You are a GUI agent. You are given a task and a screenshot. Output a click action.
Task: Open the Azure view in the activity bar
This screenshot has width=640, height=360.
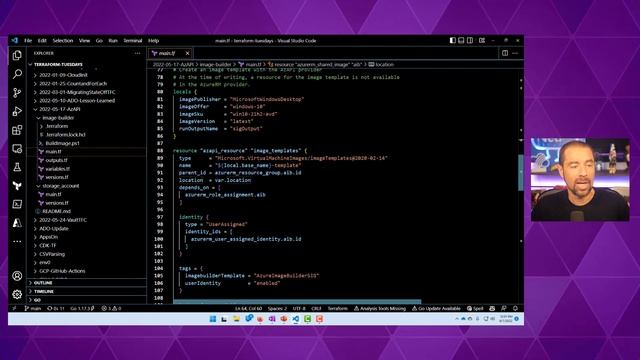click(x=17, y=223)
